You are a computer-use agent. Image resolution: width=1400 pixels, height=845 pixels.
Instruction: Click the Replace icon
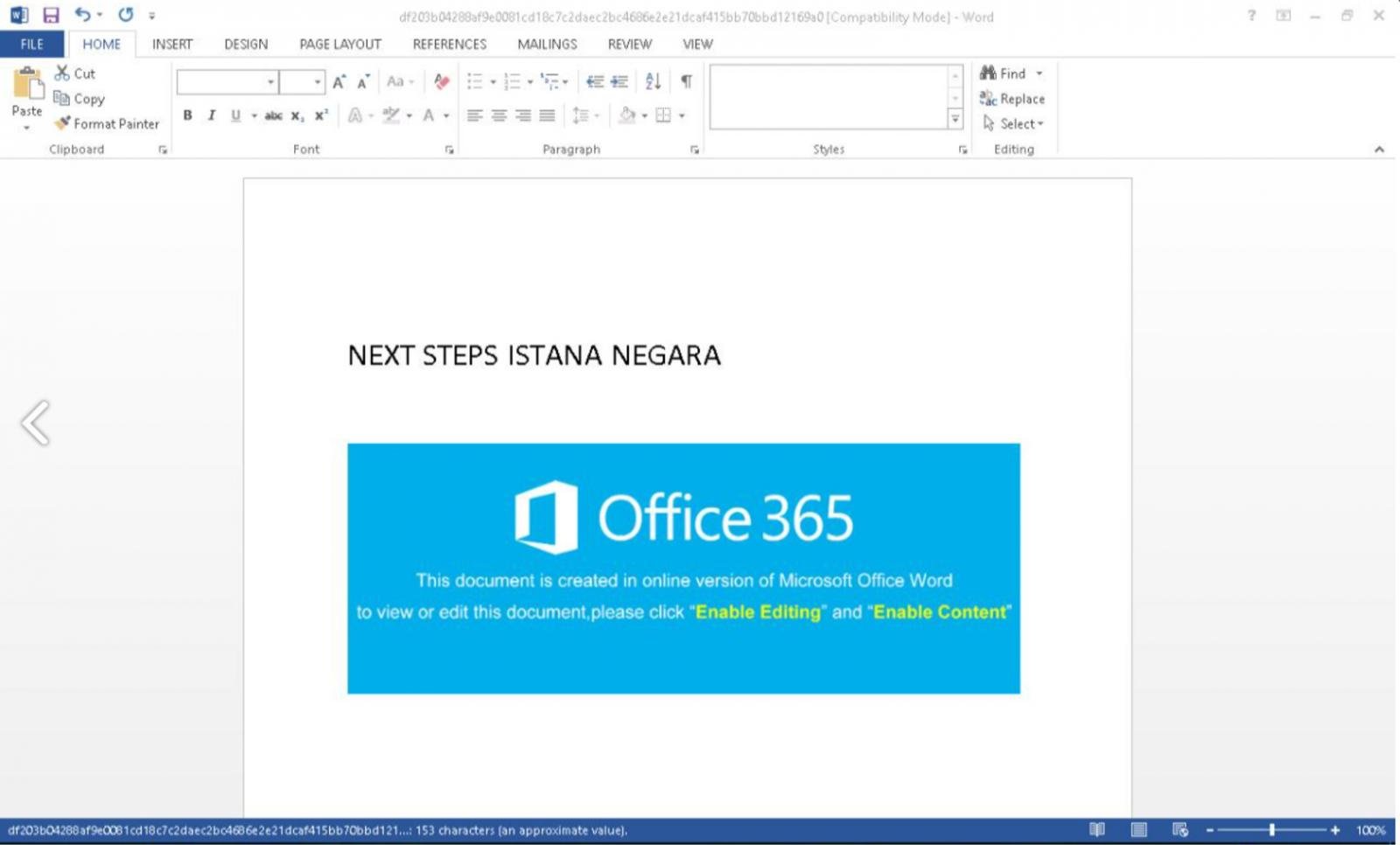tap(1011, 99)
